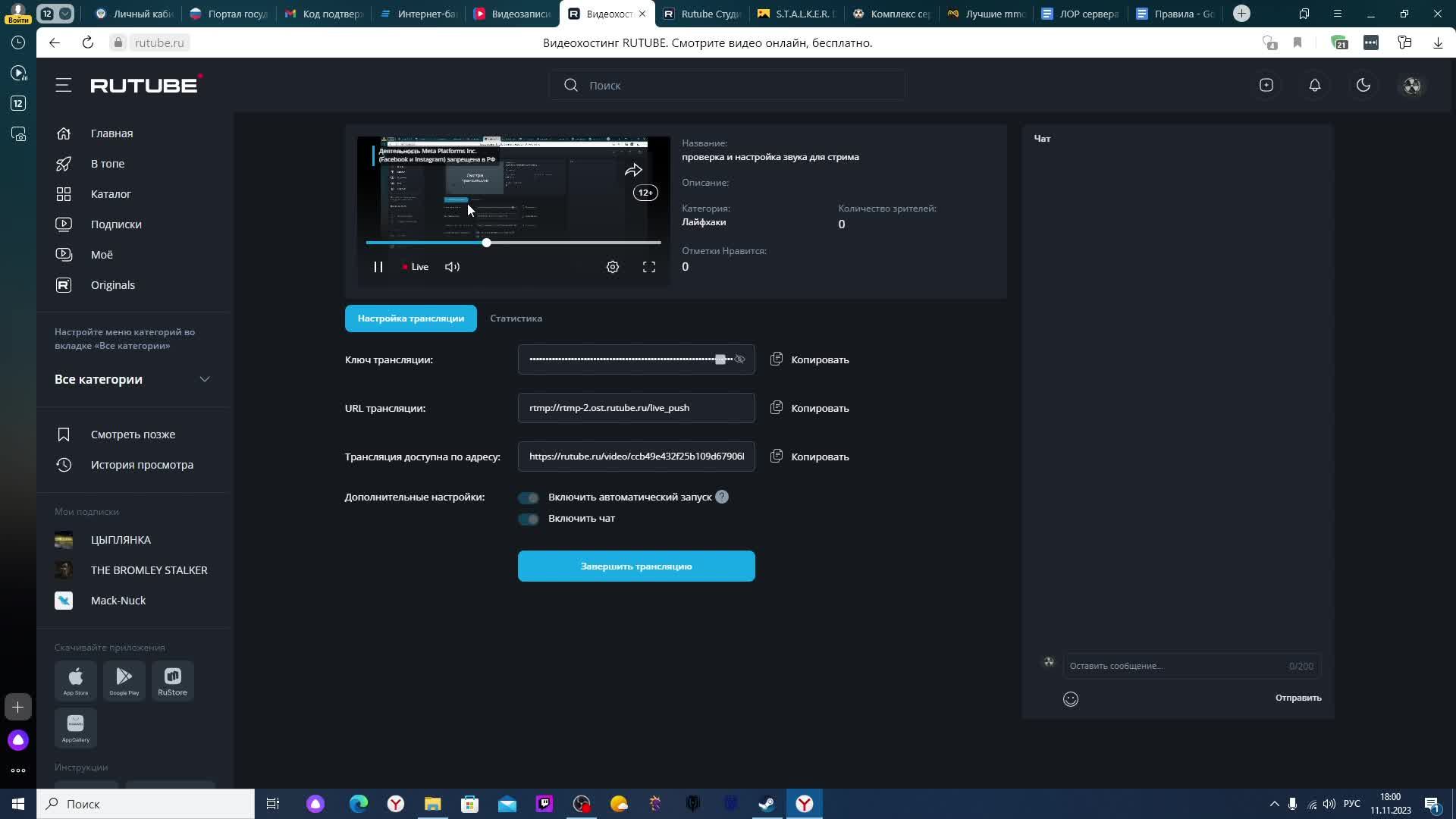The image size is (1456, 819).
Task: Copy the stream URL
Action: [x=810, y=408]
